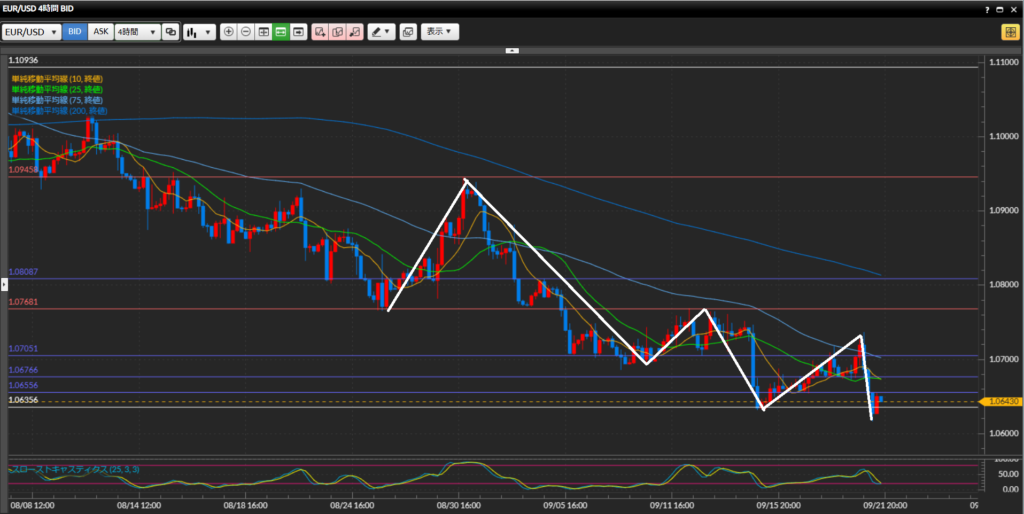This screenshot has width=1024, height=514.
Task: Click the yellow crosshair icon at top right
Action: [x=1009, y=32]
